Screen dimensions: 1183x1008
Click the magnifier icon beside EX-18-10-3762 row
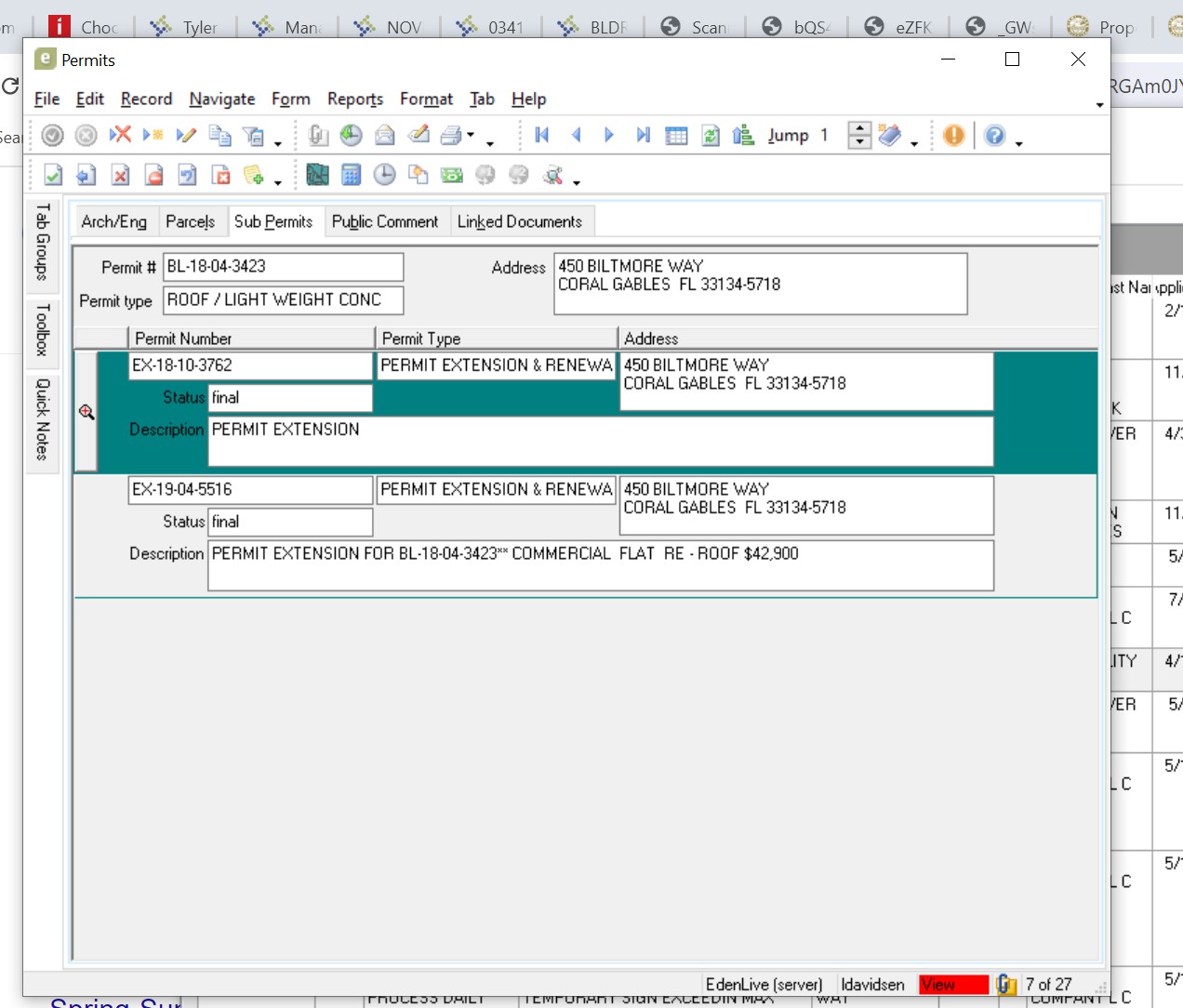[86, 412]
